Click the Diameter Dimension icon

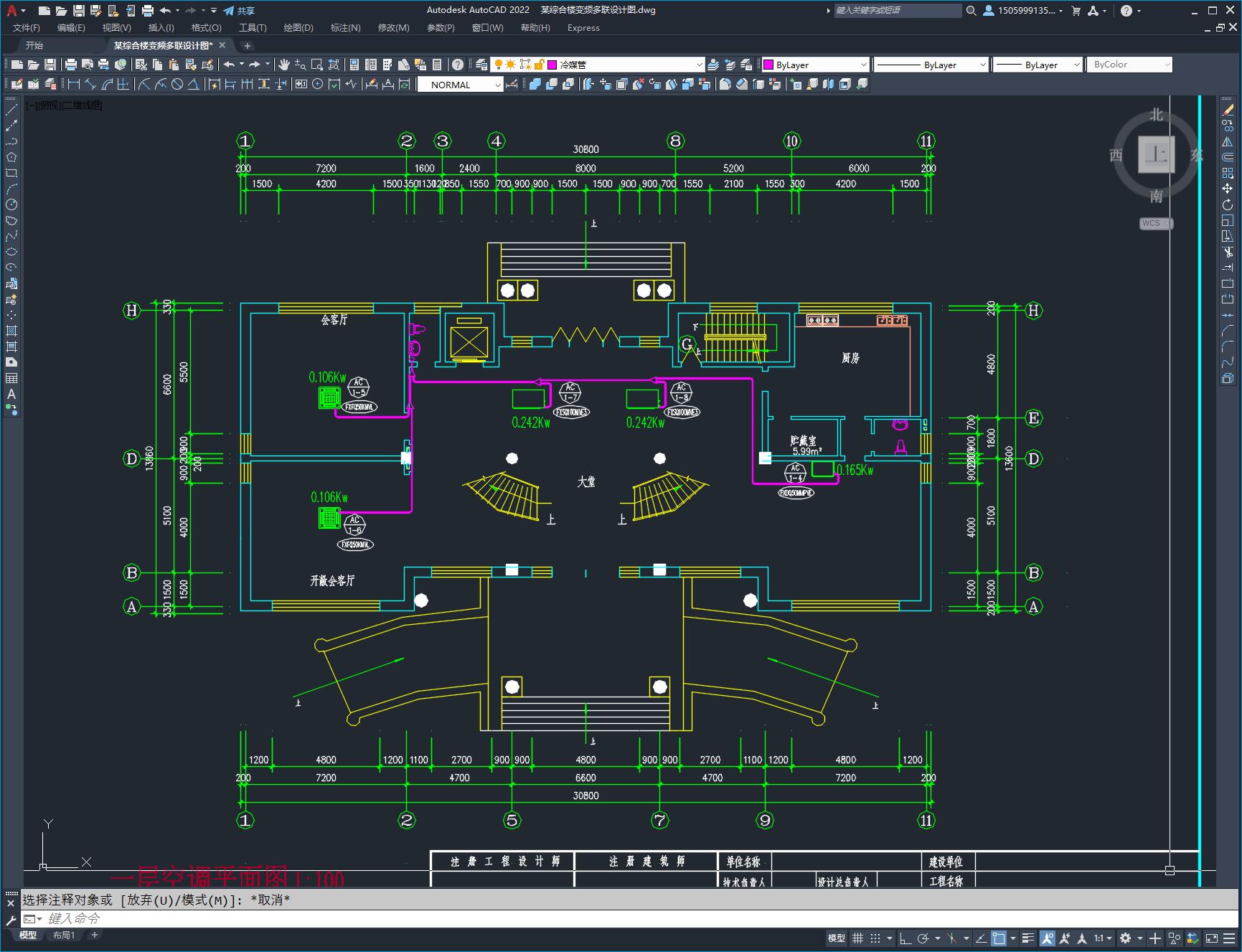[177, 84]
